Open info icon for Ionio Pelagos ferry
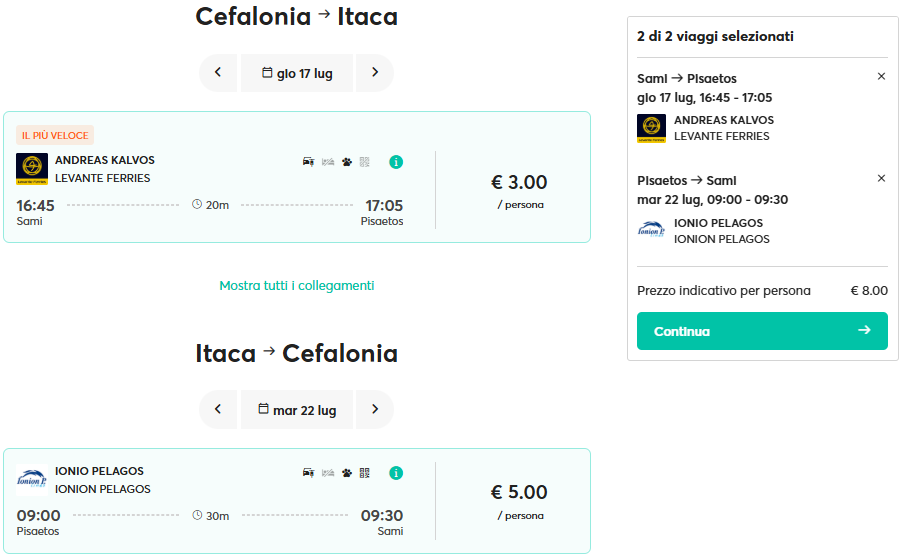 [396, 473]
